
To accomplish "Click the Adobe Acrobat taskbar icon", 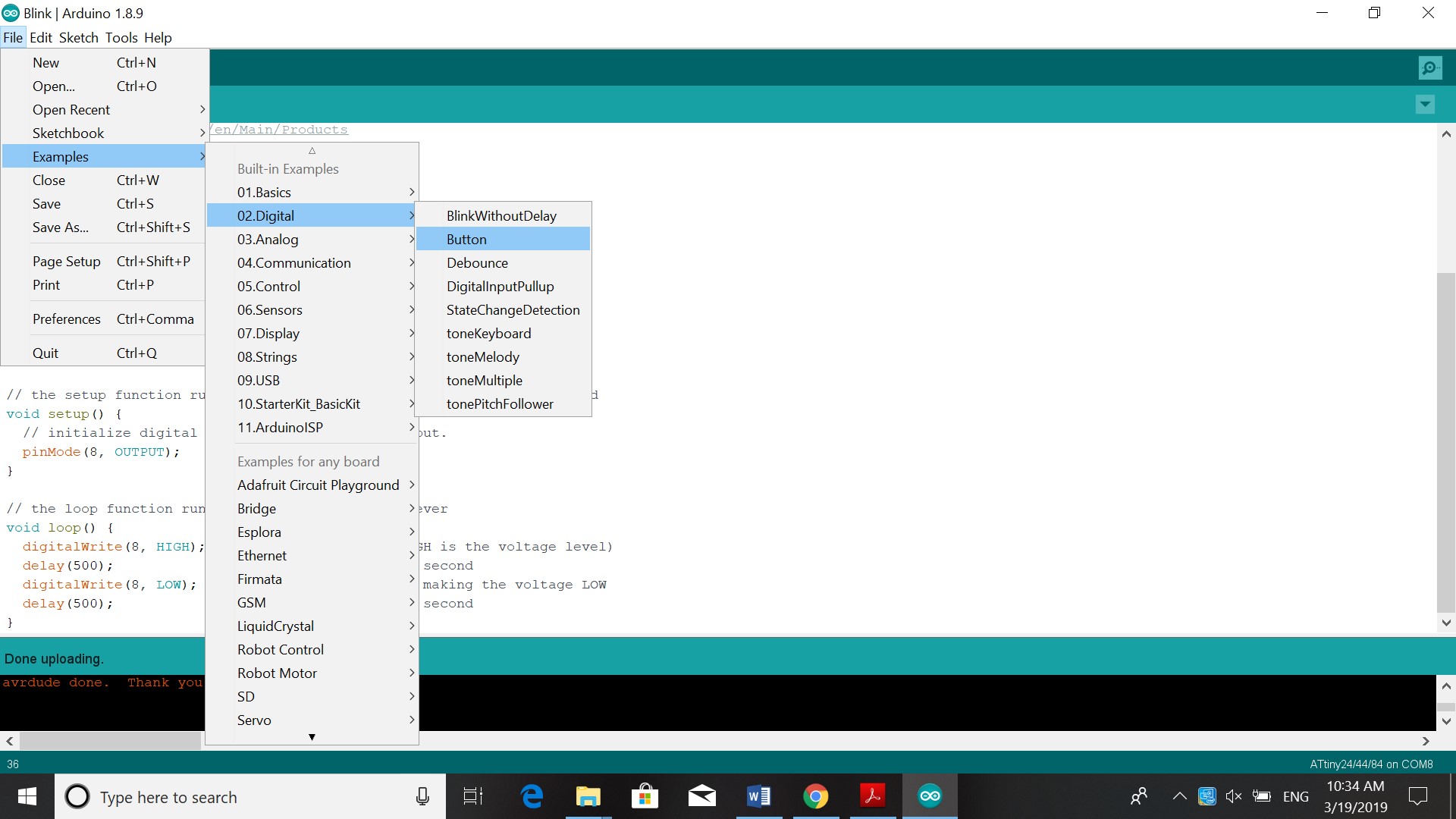I will 873,796.
